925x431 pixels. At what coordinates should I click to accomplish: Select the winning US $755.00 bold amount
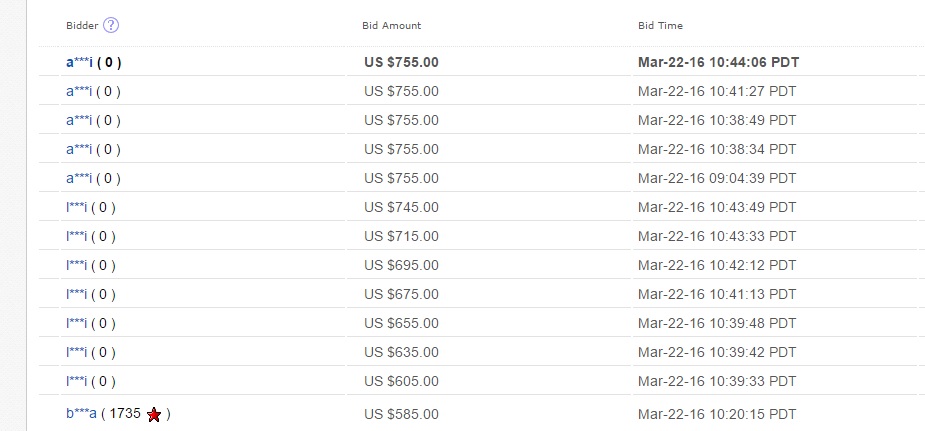pos(401,62)
